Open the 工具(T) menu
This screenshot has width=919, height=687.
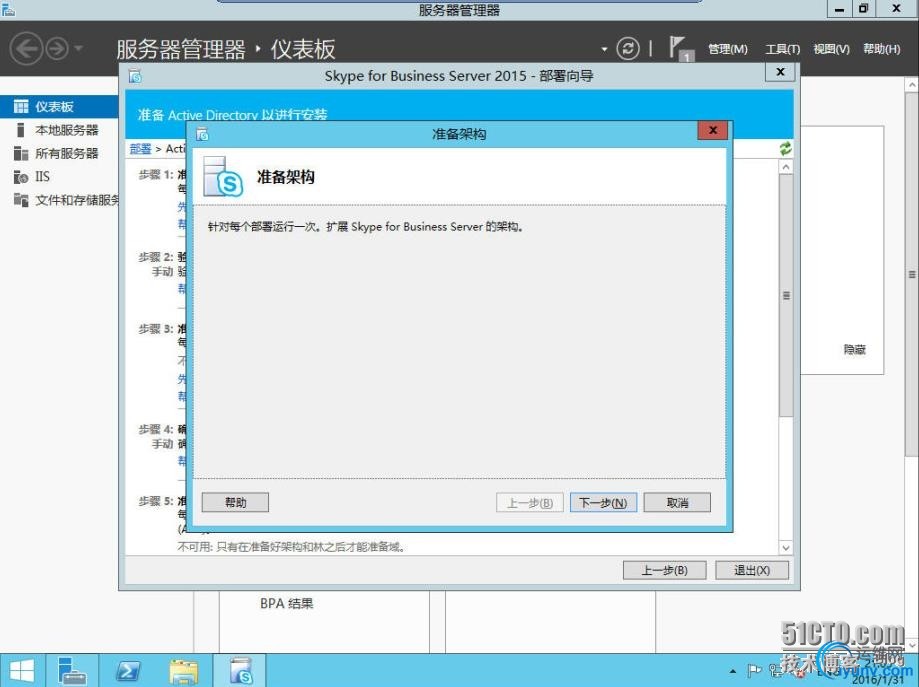(782, 49)
